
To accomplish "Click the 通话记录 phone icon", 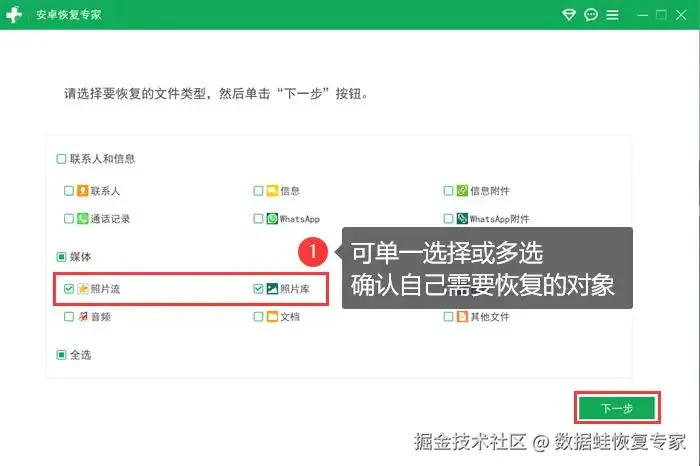I will click(x=83, y=219).
